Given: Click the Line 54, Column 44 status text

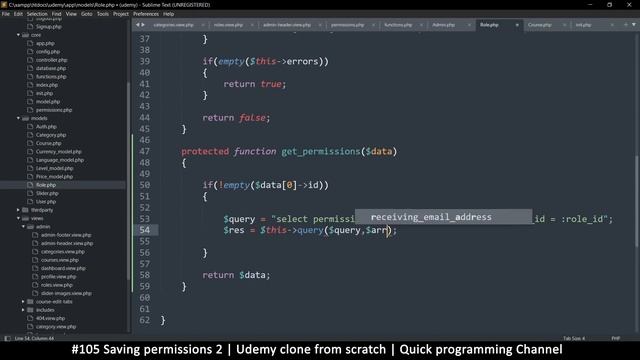Looking at the screenshot, I should click(x=34, y=338).
